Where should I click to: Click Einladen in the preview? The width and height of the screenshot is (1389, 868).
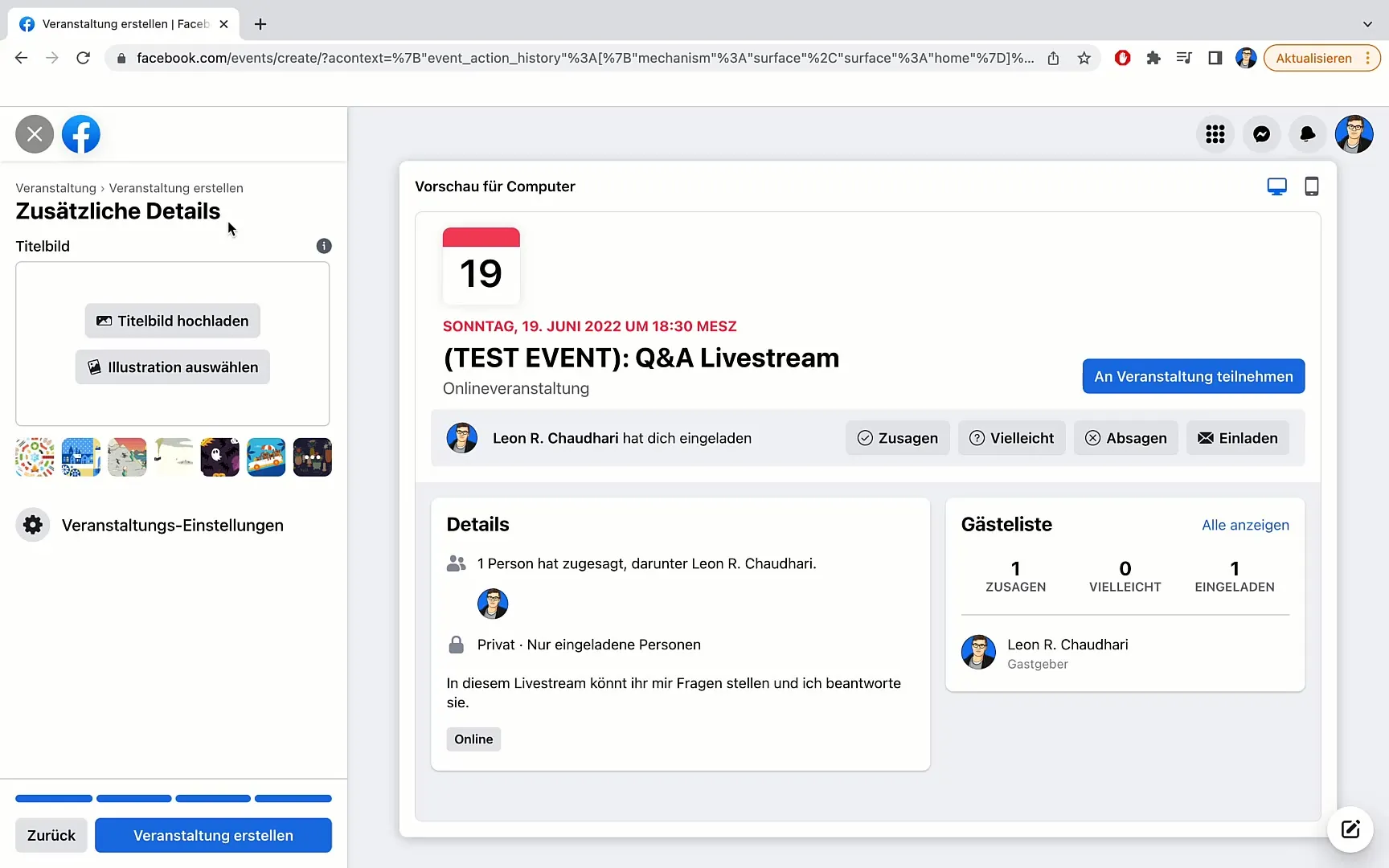point(1238,438)
